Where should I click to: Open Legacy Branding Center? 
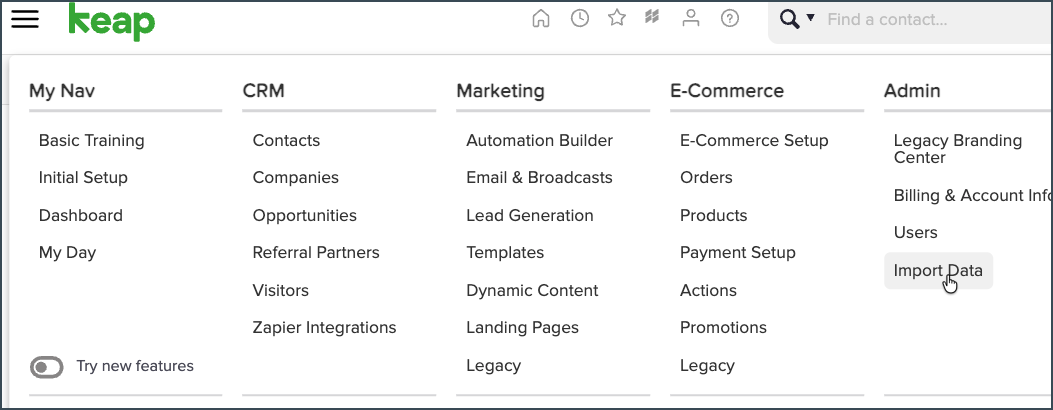[x=958, y=149]
